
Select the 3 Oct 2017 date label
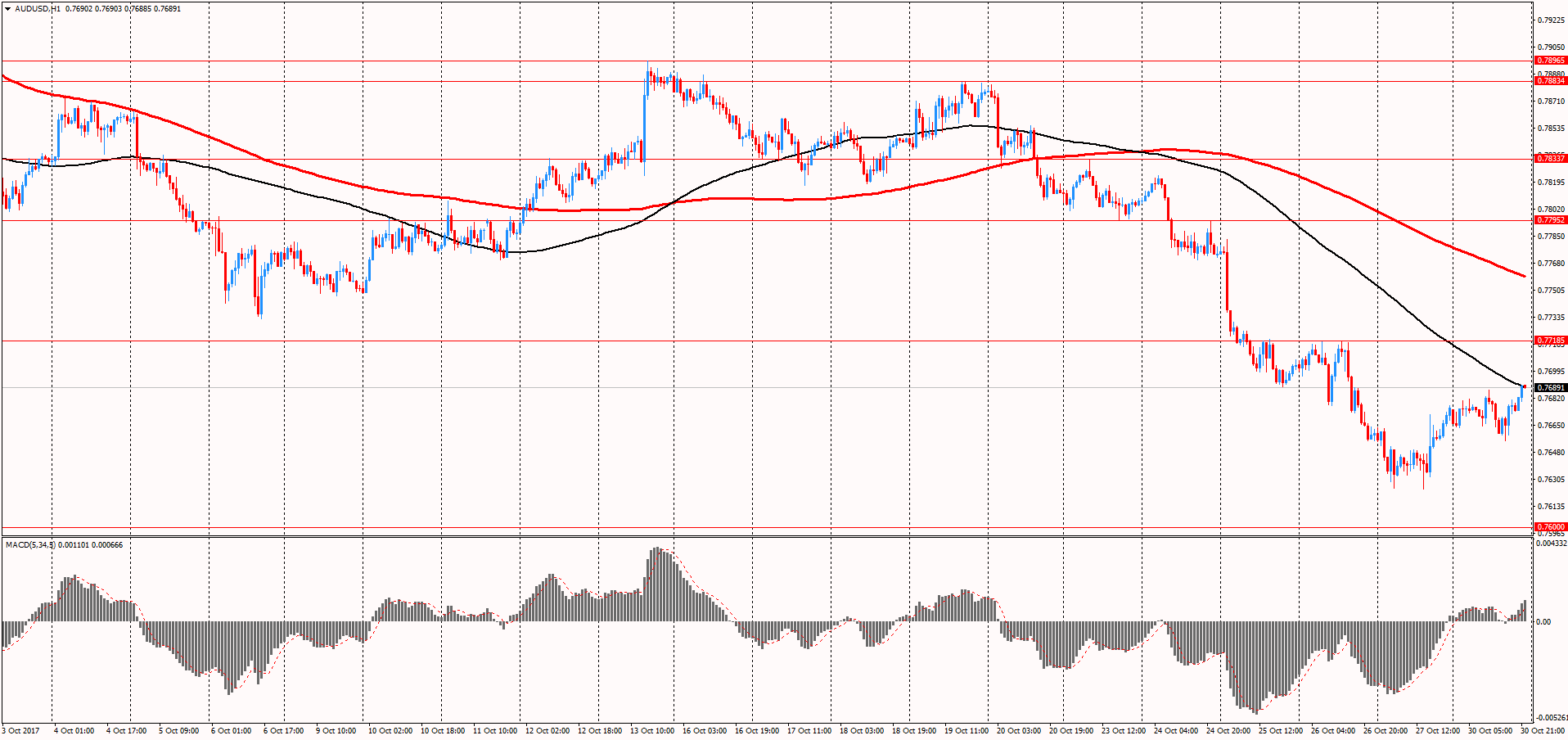coord(21,731)
